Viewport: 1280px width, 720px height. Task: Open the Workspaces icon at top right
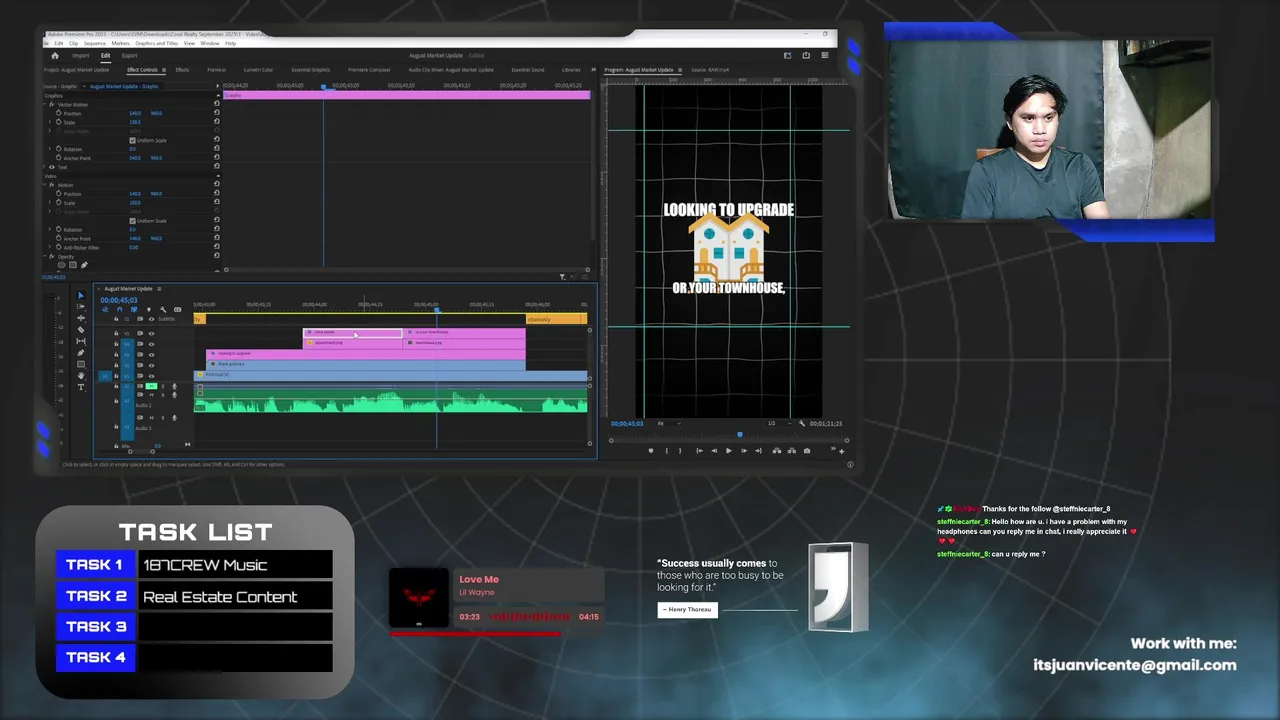click(787, 55)
